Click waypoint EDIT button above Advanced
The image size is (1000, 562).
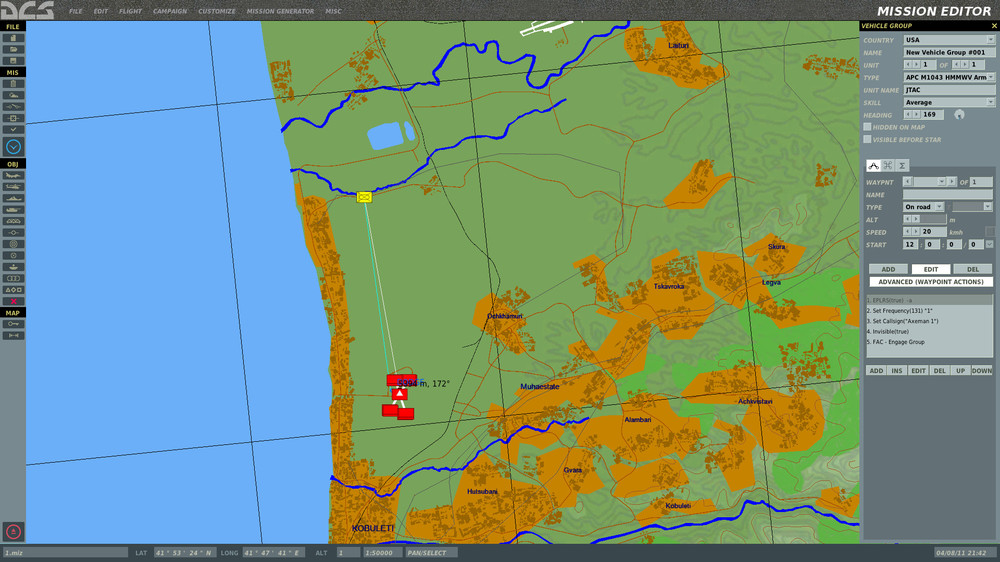[930, 269]
